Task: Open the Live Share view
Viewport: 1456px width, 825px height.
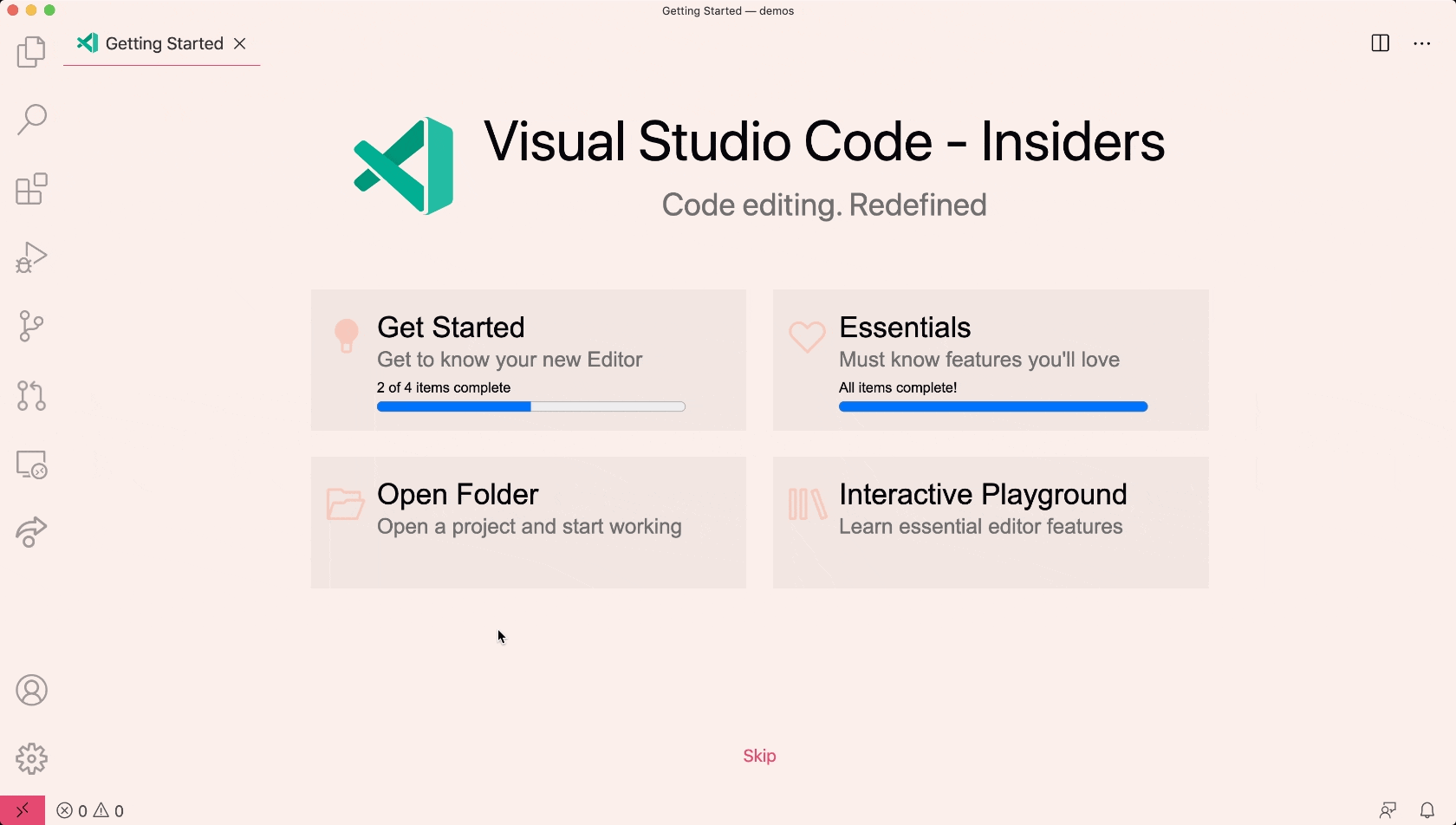Action: (31, 532)
